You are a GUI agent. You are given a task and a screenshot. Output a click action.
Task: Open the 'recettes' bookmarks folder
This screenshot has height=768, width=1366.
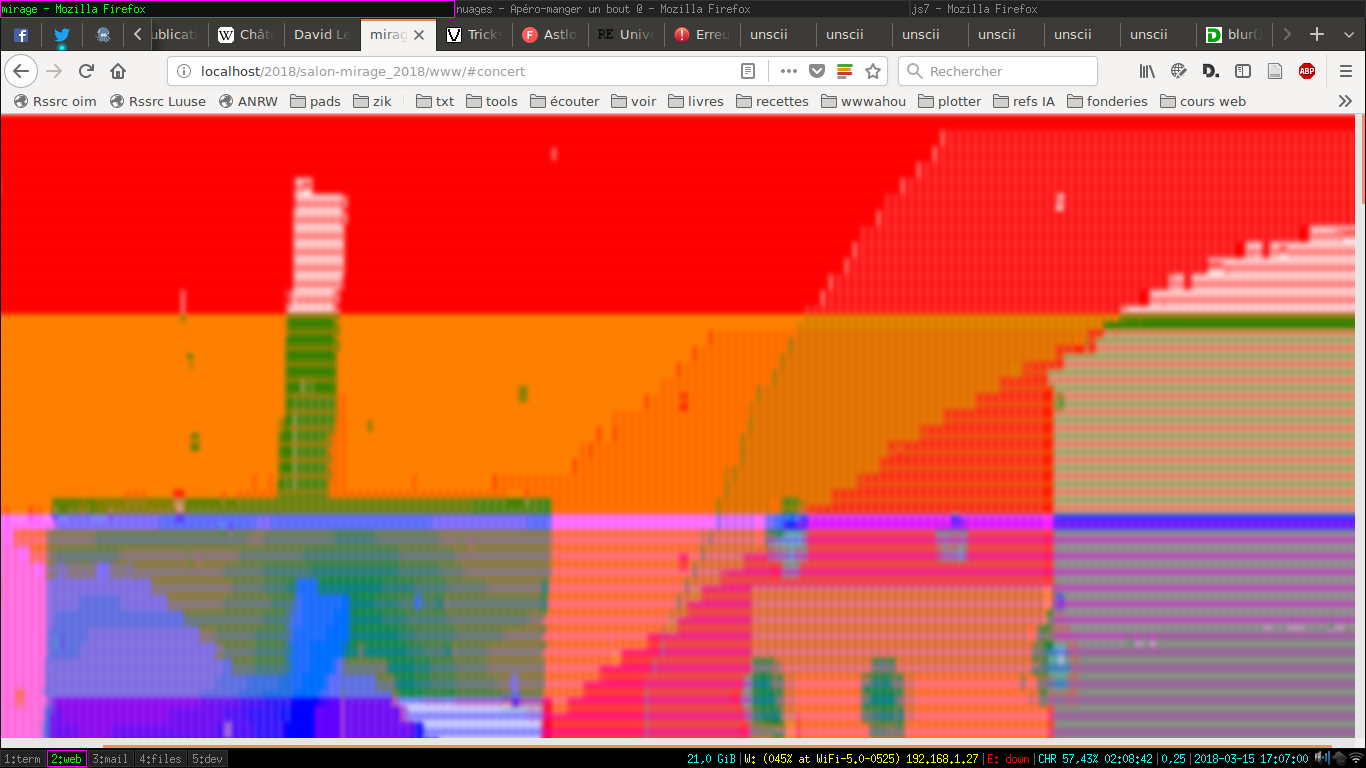pos(772,101)
